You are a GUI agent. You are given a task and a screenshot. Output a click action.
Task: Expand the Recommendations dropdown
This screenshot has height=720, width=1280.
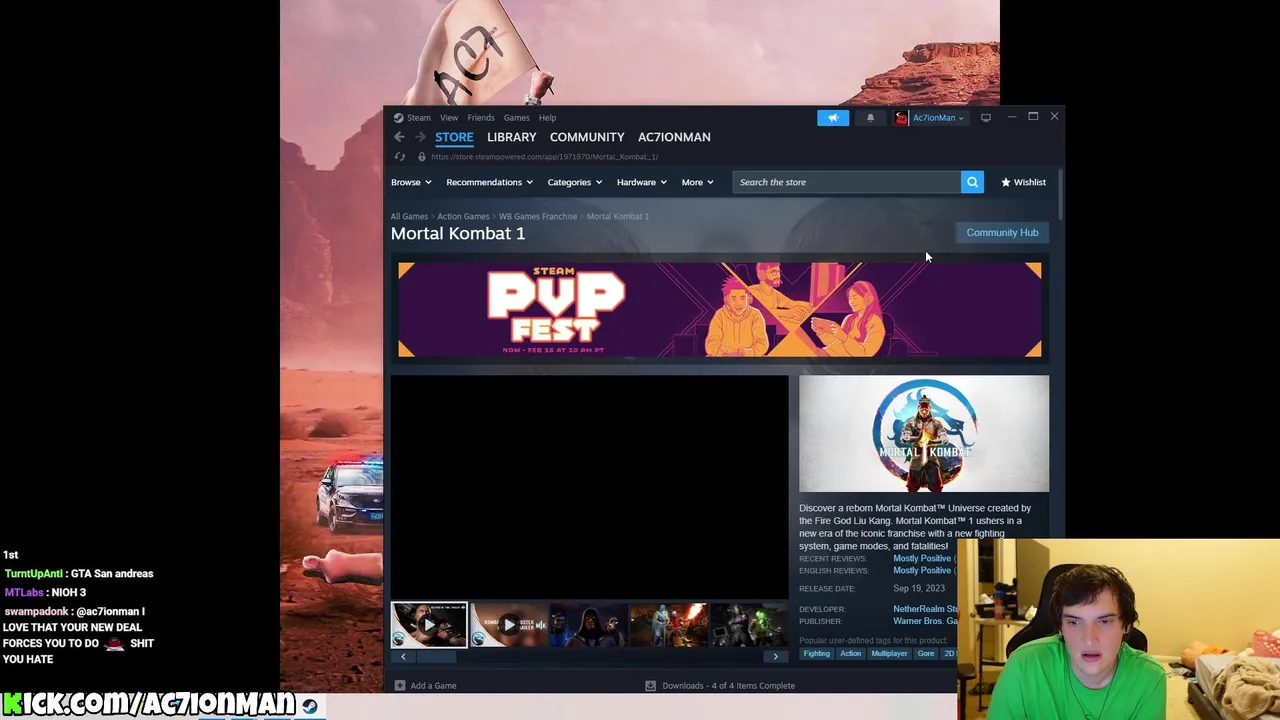(489, 182)
